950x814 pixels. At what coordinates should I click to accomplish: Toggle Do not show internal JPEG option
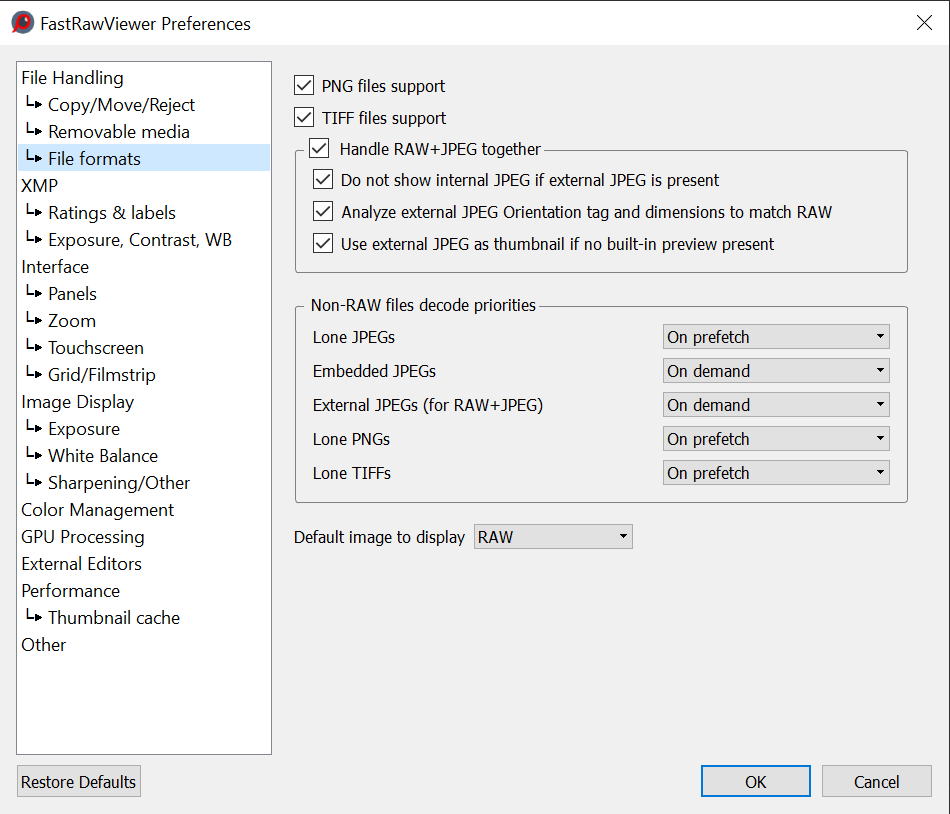pos(323,181)
